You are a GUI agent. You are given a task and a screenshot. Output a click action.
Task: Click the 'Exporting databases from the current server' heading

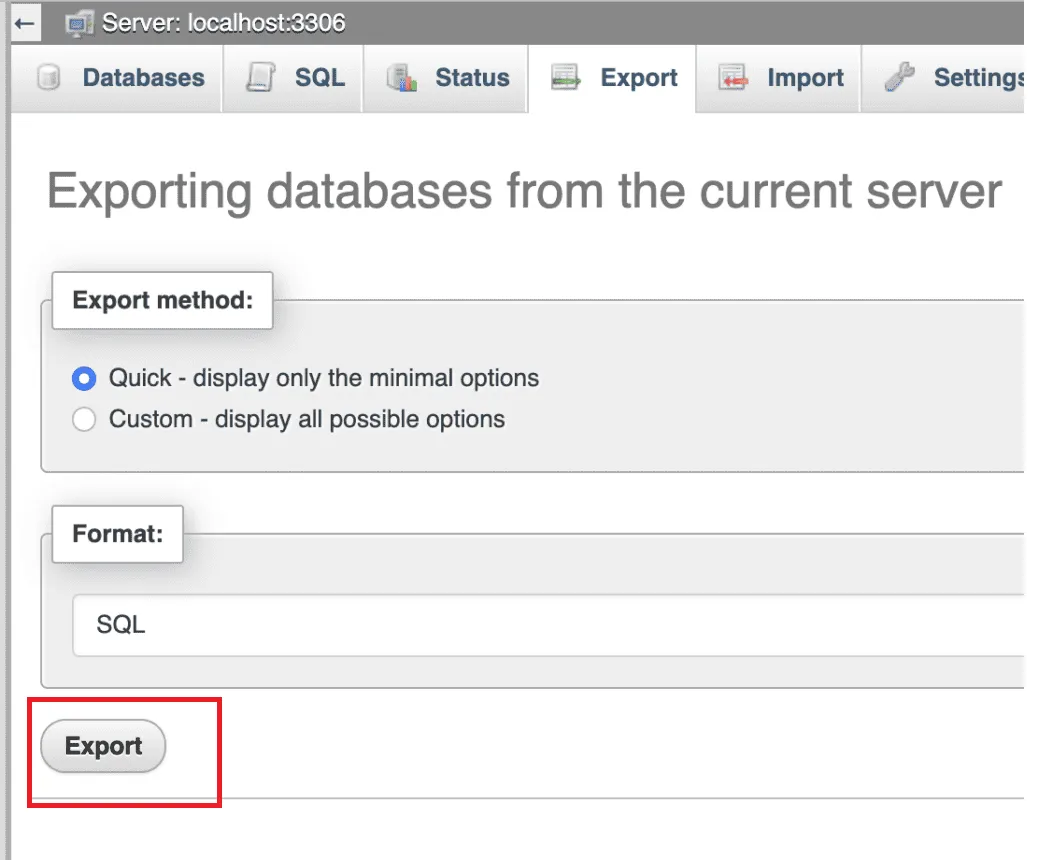coord(524,192)
